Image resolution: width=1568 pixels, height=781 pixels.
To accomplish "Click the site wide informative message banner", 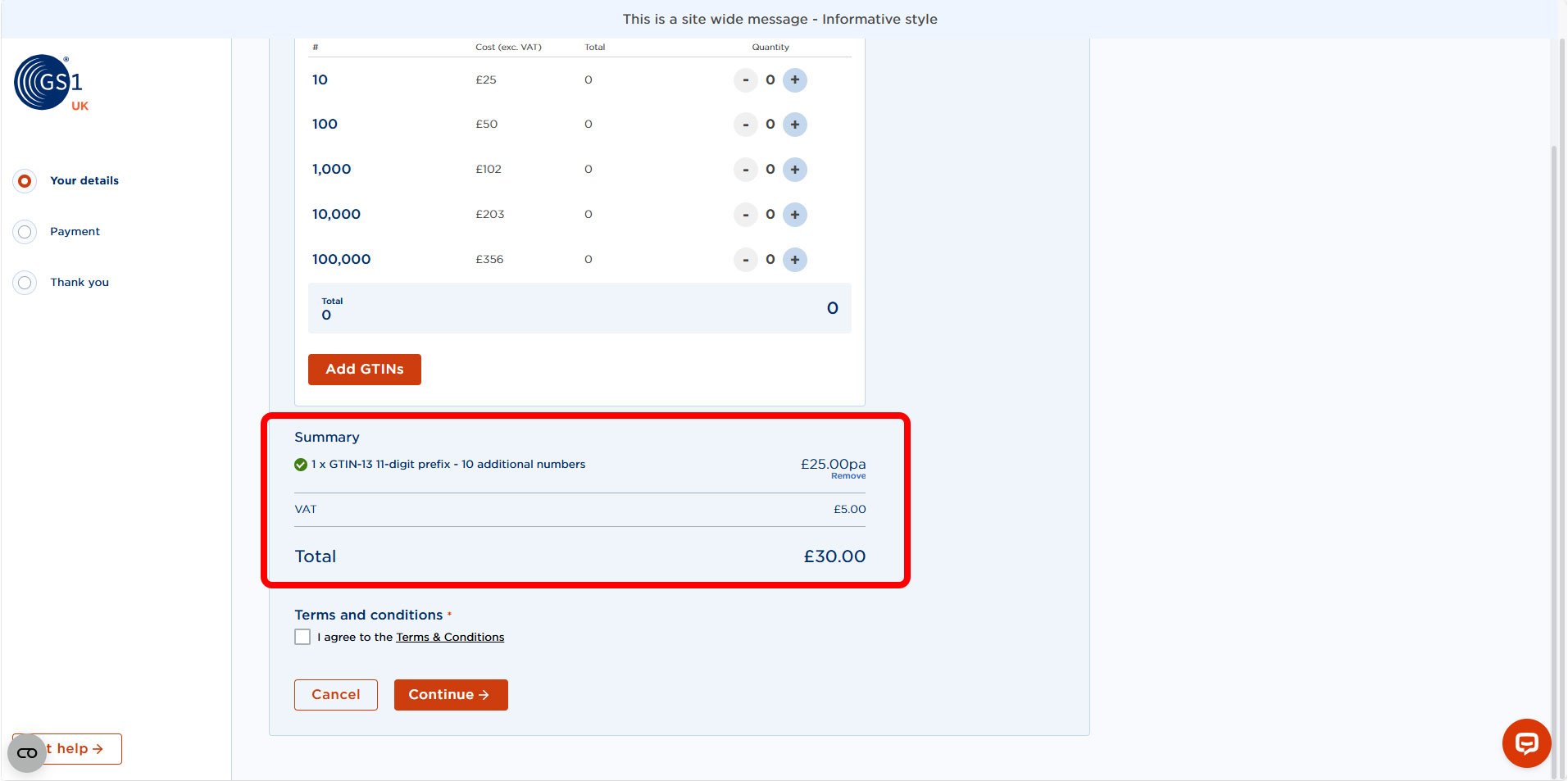I will click(780, 19).
